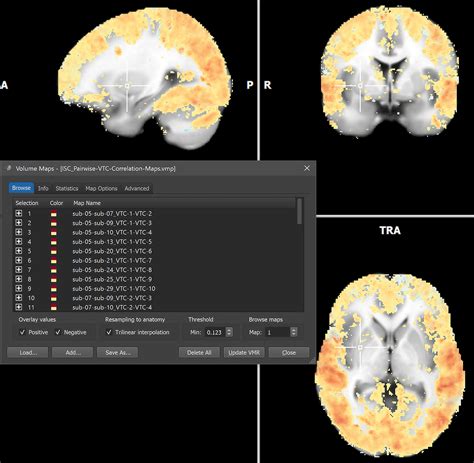This screenshot has height=463, width=474.
Task: Toggle Negative overlay values checkbox
Action: click(58, 332)
